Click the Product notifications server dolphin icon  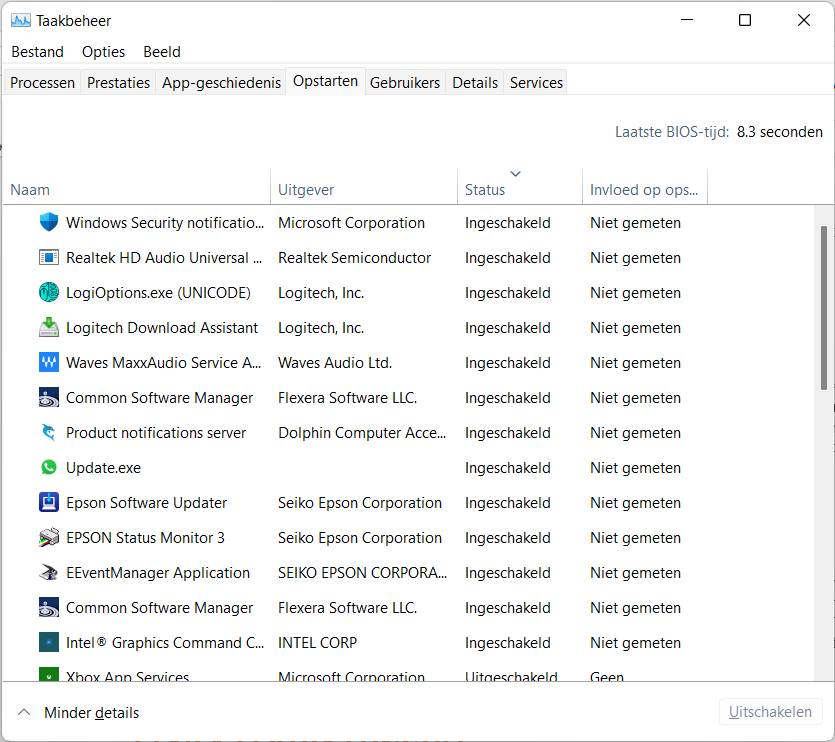coord(48,433)
